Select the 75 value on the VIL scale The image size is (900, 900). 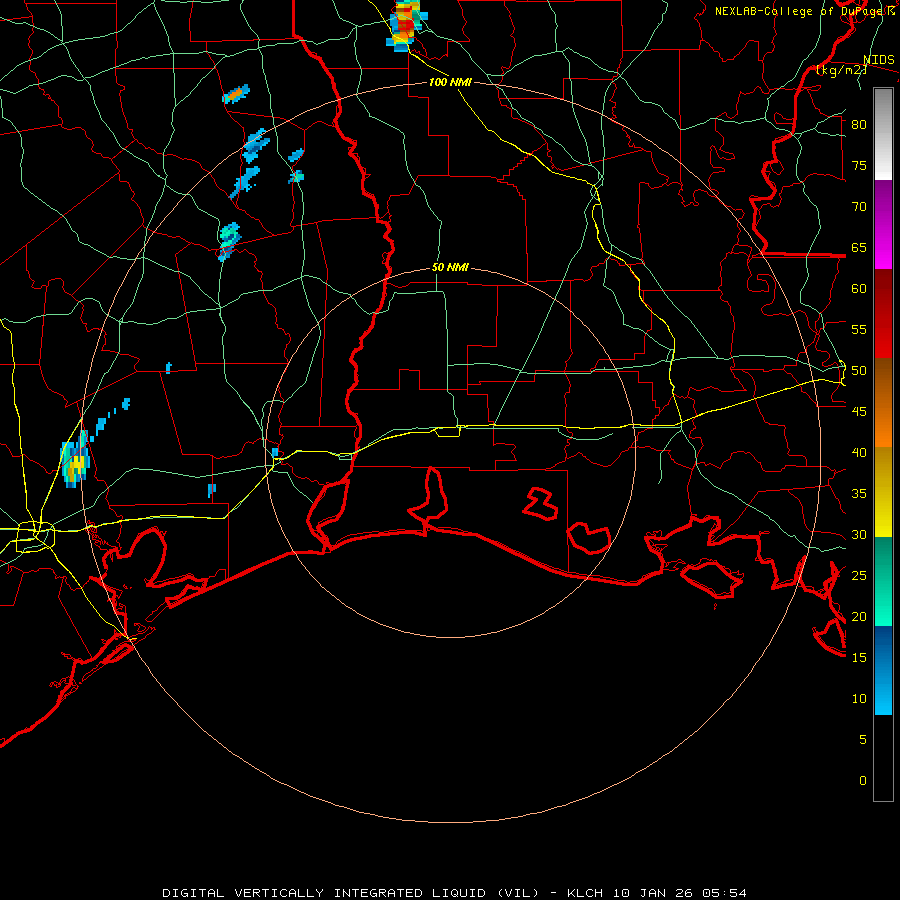coord(859,165)
